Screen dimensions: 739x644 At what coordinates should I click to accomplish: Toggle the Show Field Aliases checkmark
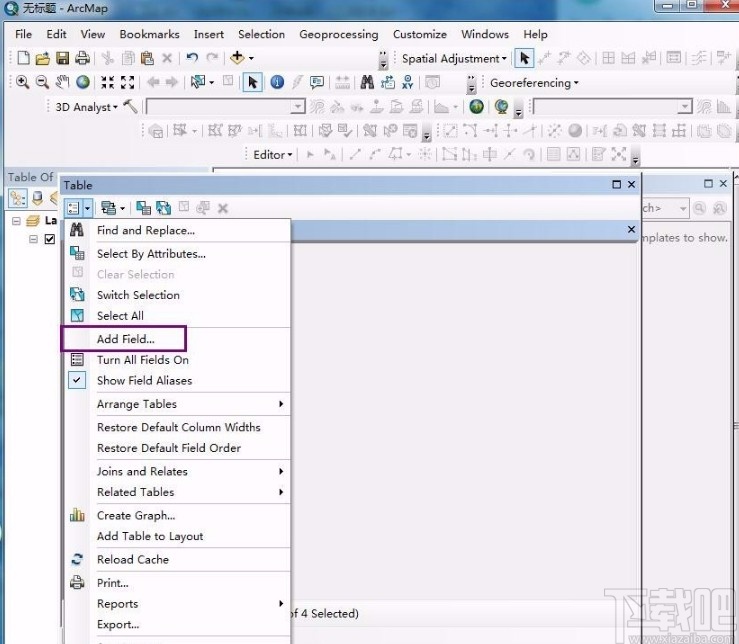coord(77,380)
